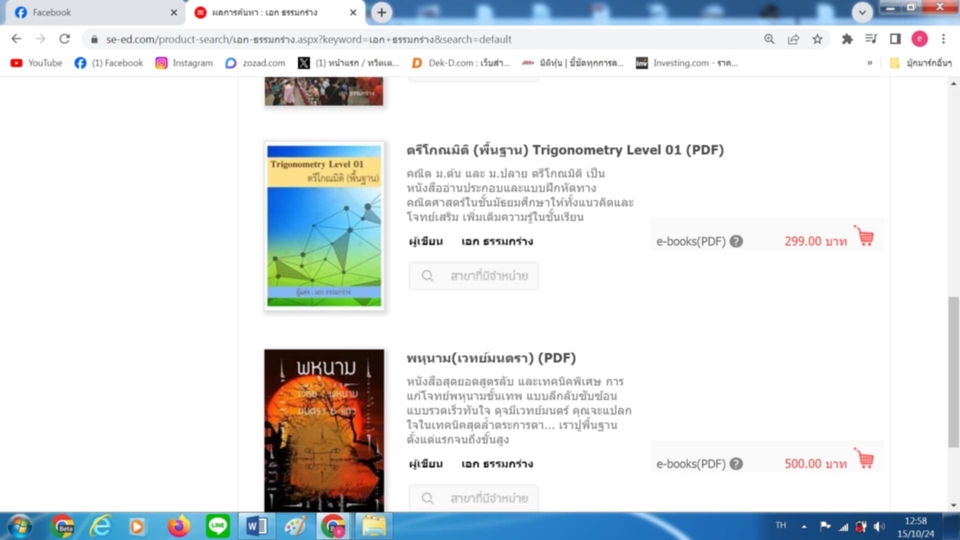Expand hidden bookmarks with chevron
The height and width of the screenshot is (540, 960).
(869, 63)
